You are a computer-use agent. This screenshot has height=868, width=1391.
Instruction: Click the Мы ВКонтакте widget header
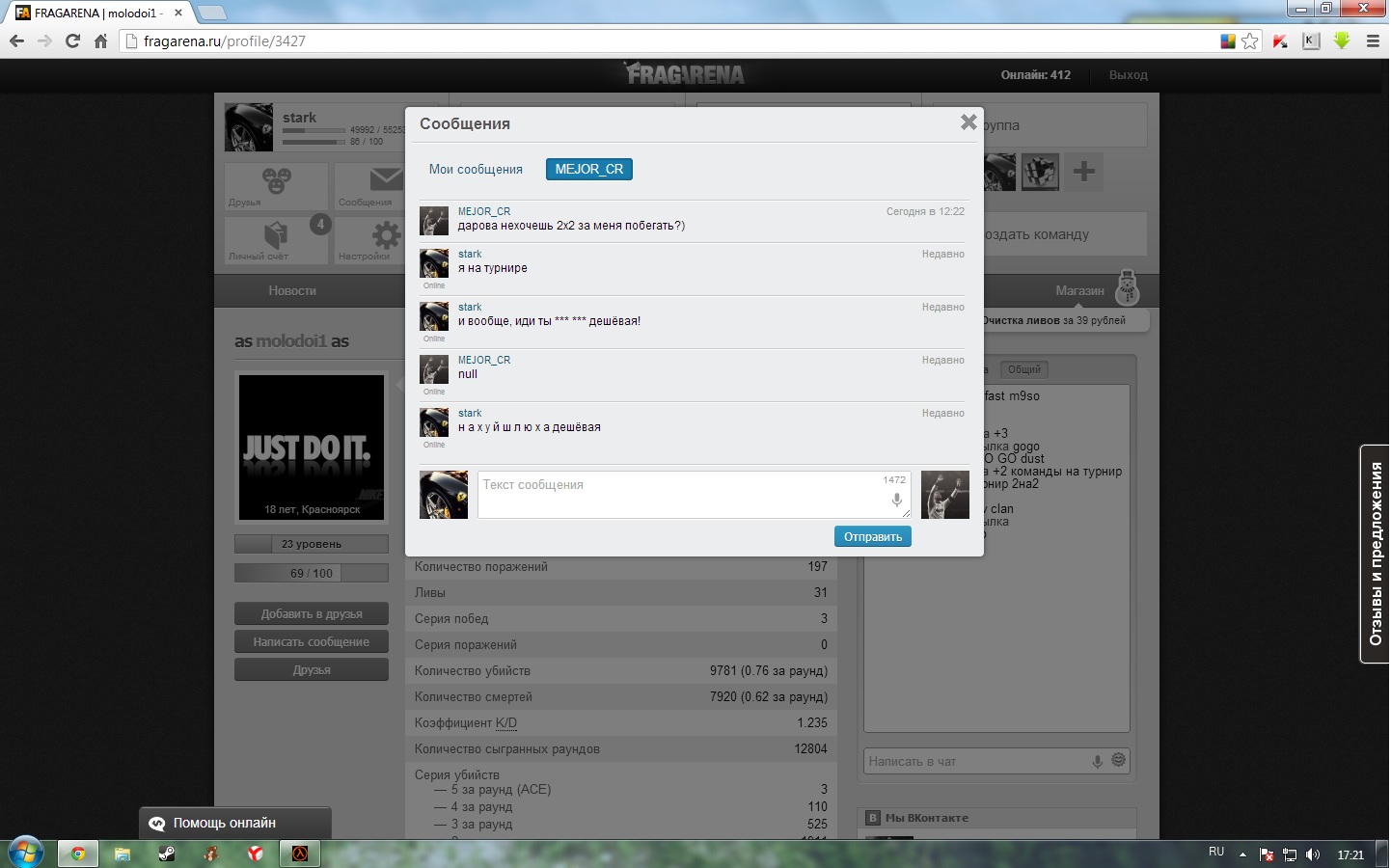[x=998, y=818]
